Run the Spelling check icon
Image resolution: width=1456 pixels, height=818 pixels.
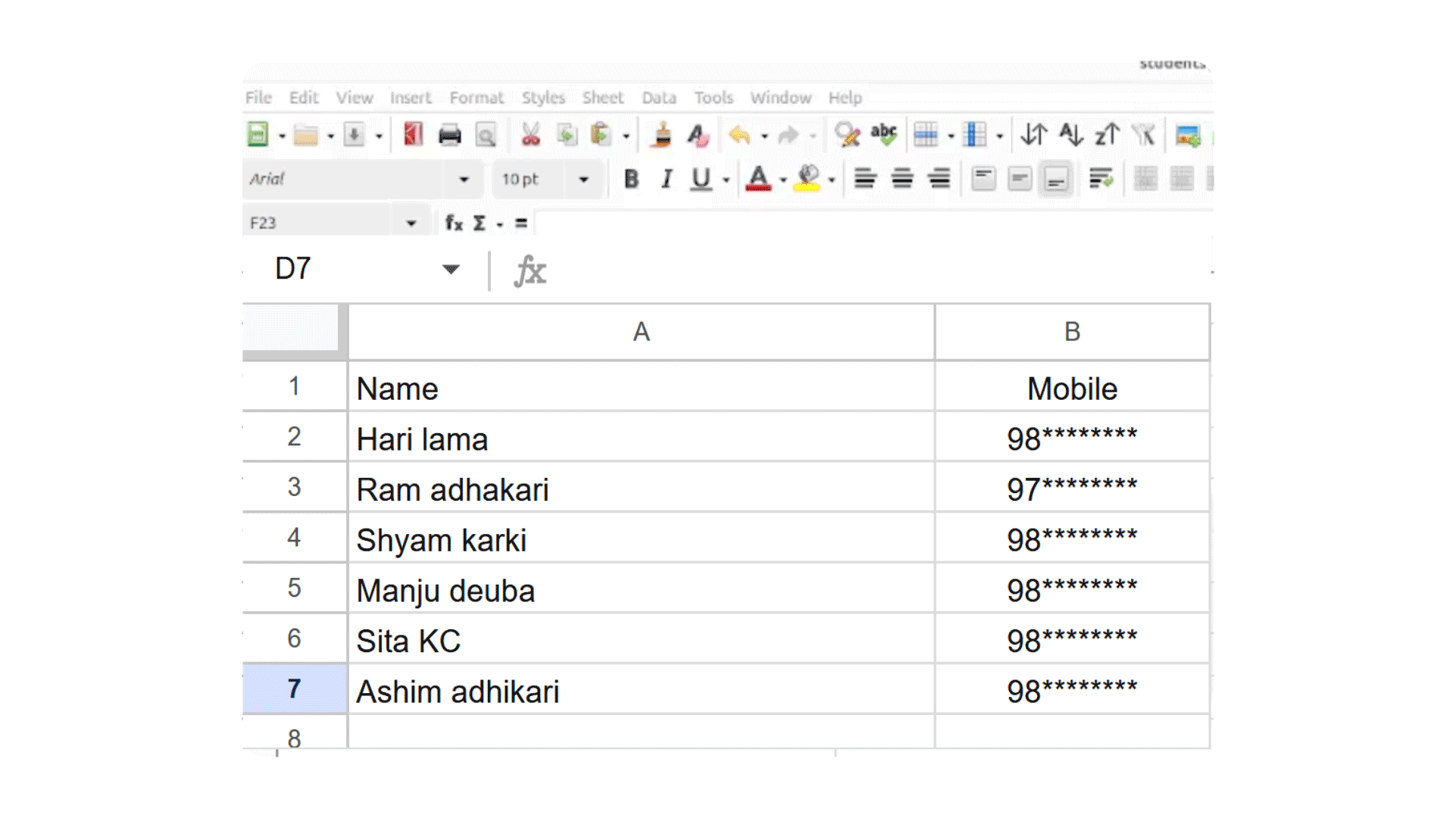pyautogui.click(x=883, y=135)
